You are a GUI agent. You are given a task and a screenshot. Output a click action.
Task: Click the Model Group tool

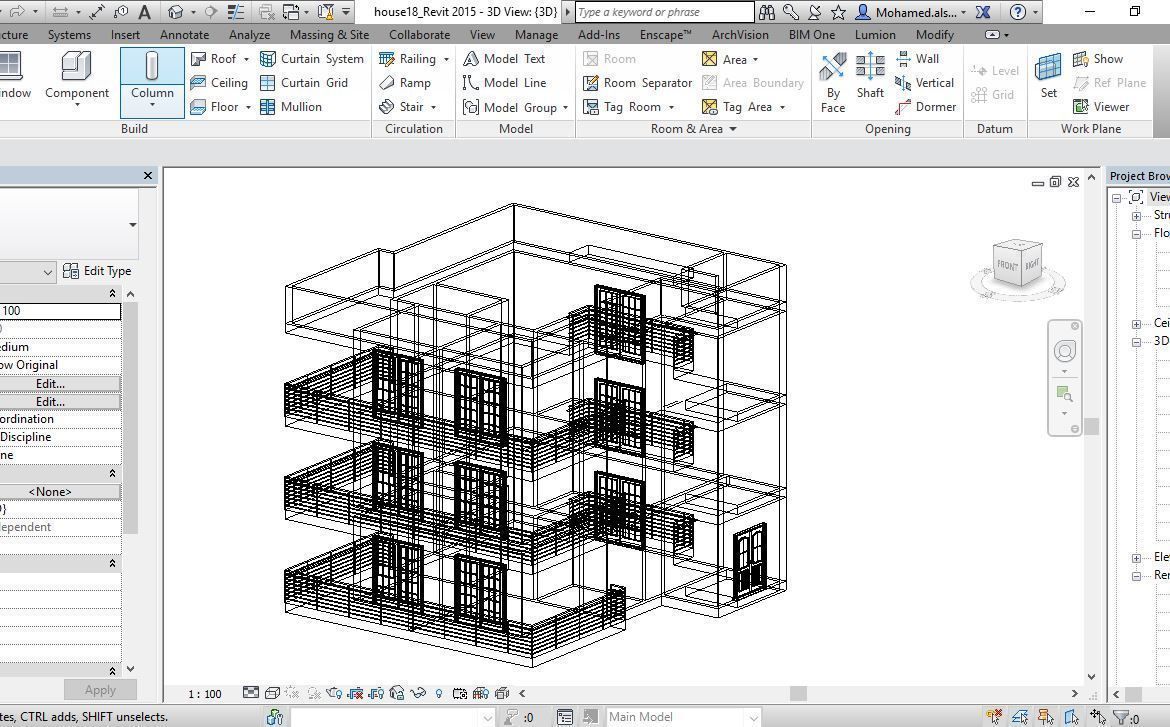pyautogui.click(x=510, y=107)
